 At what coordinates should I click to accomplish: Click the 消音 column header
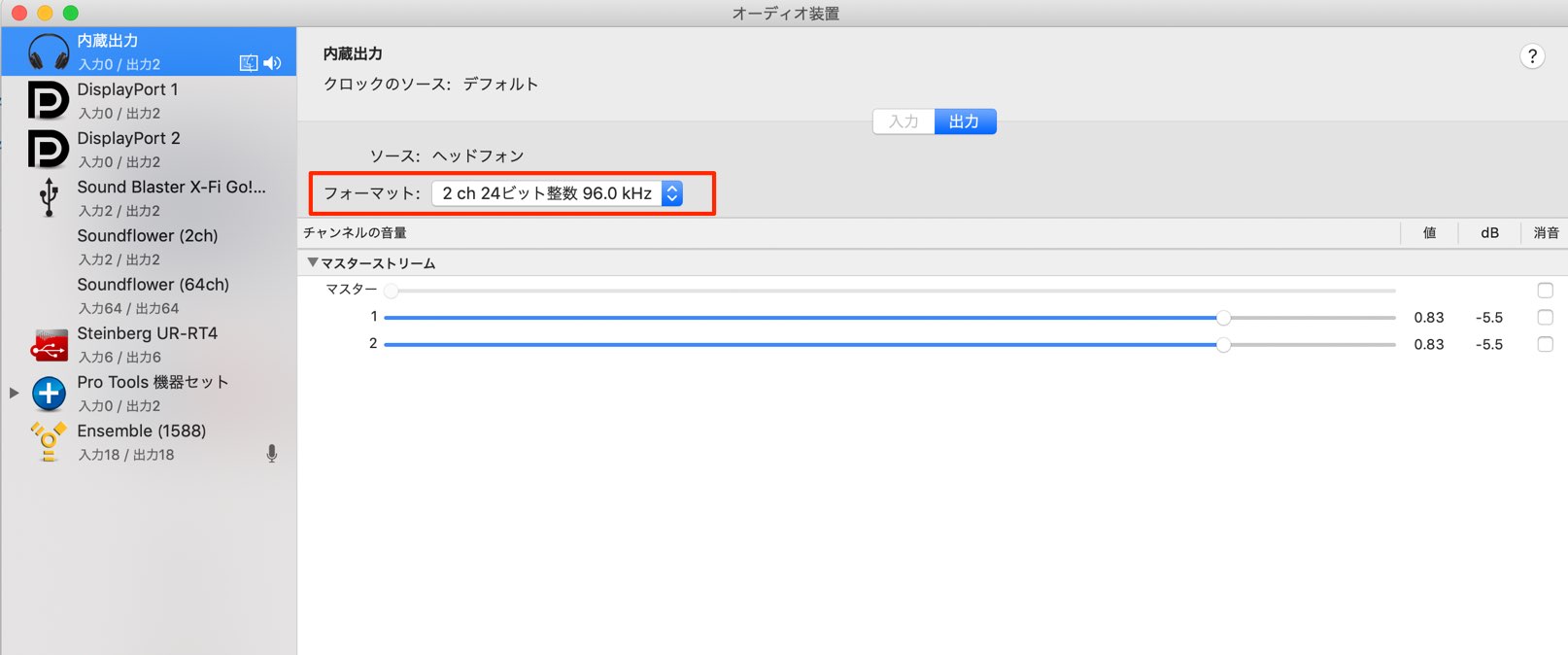pyautogui.click(x=1546, y=232)
